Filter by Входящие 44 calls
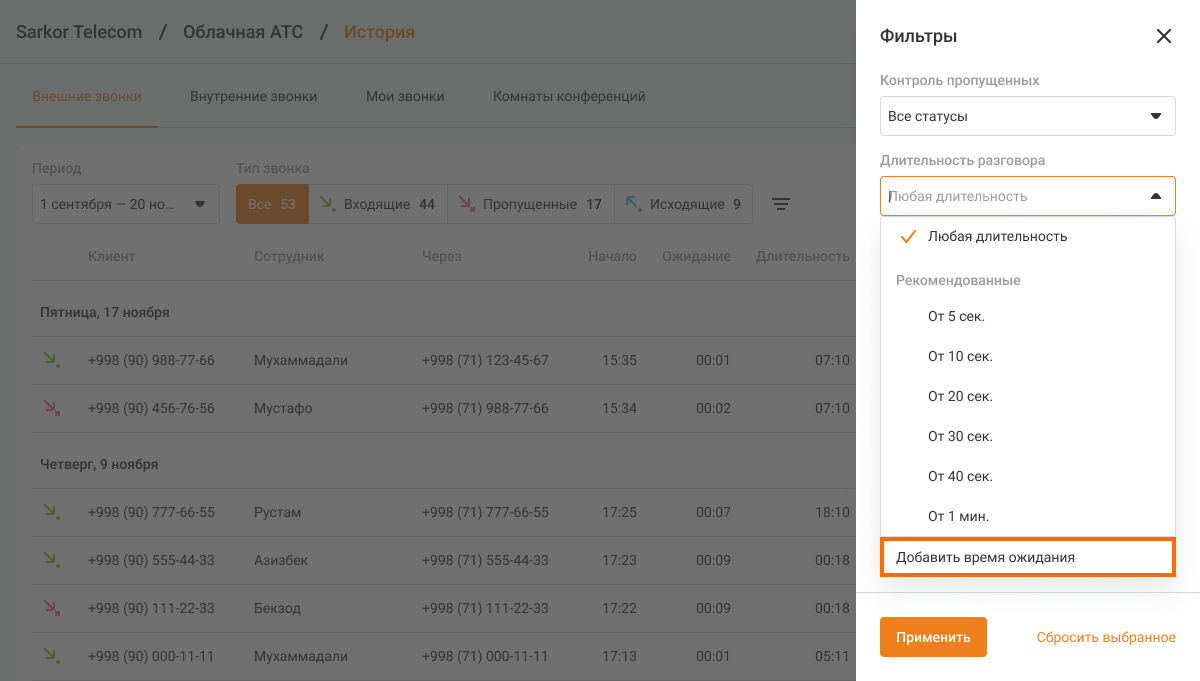 [377, 204]
